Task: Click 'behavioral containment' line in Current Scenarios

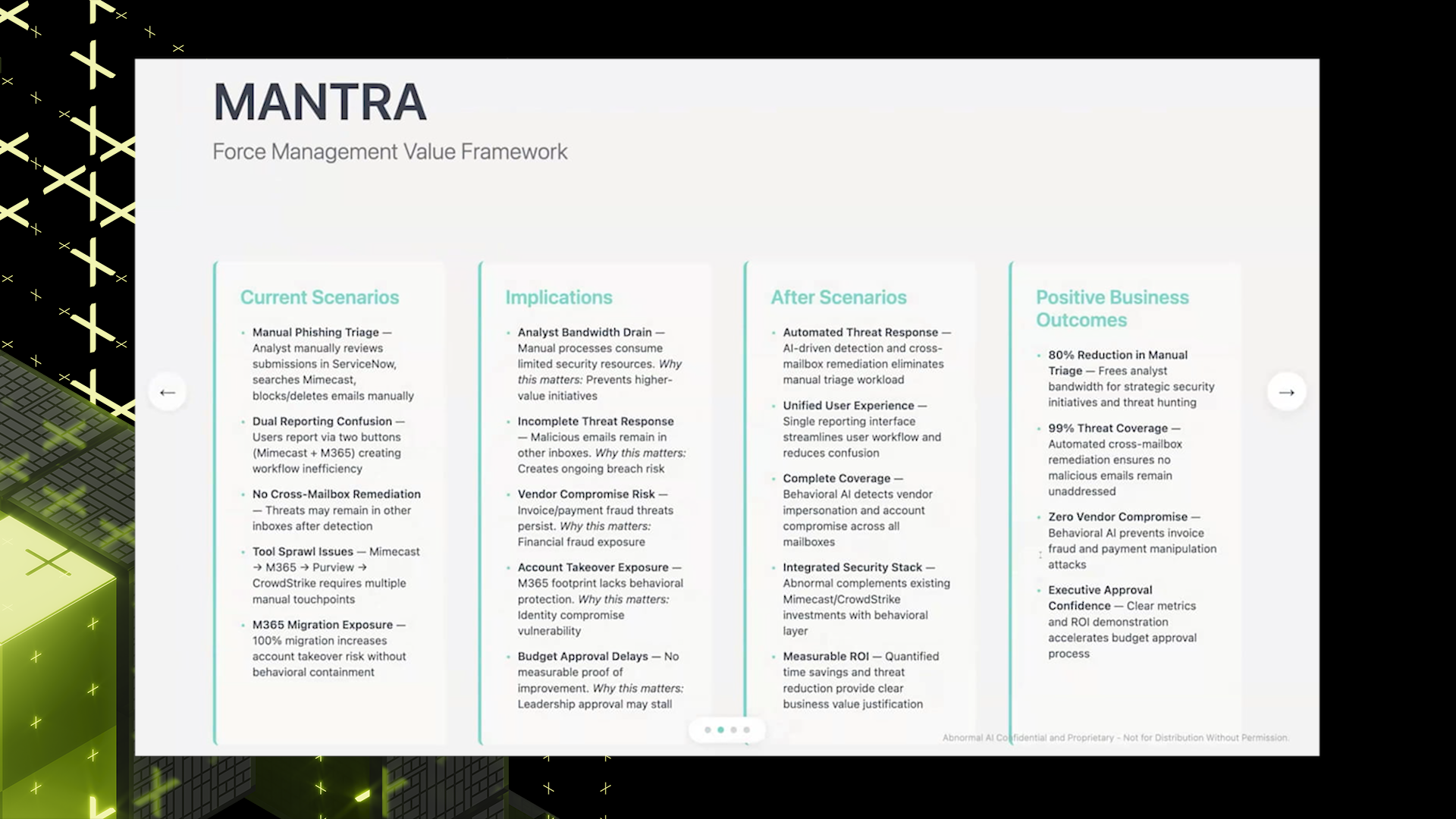Action: click(x=313, y=672)
